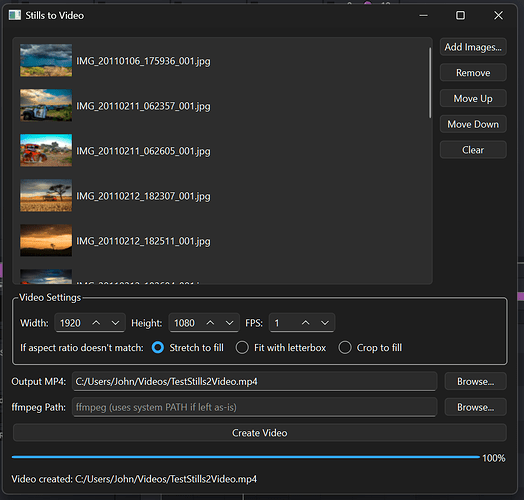The height and width of the screenshot is (500, 524).
Task: Move the selected image up
Action: pyautogui.click(x=473, y=99)
